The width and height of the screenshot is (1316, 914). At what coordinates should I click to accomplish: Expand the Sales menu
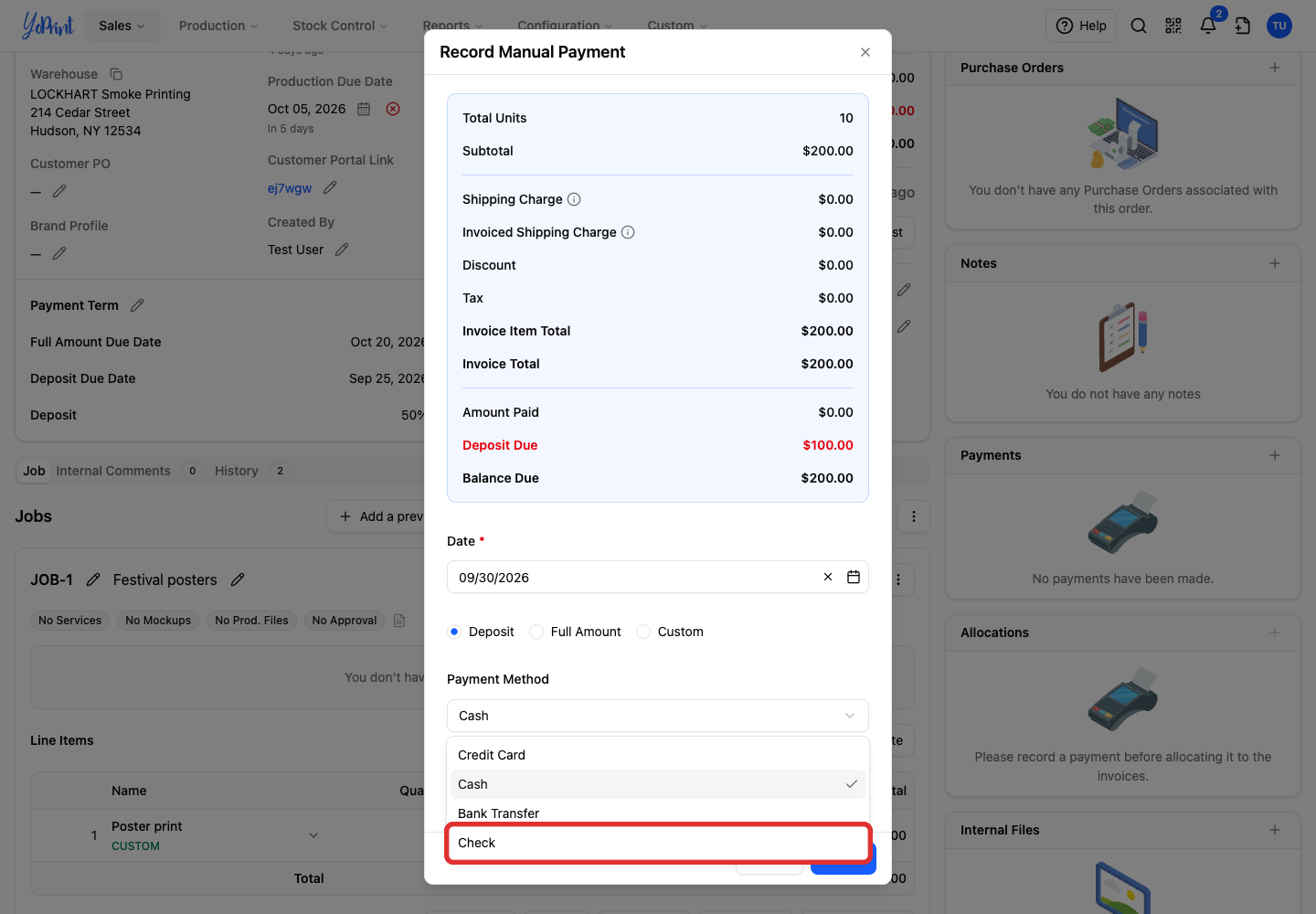point(122,26)
